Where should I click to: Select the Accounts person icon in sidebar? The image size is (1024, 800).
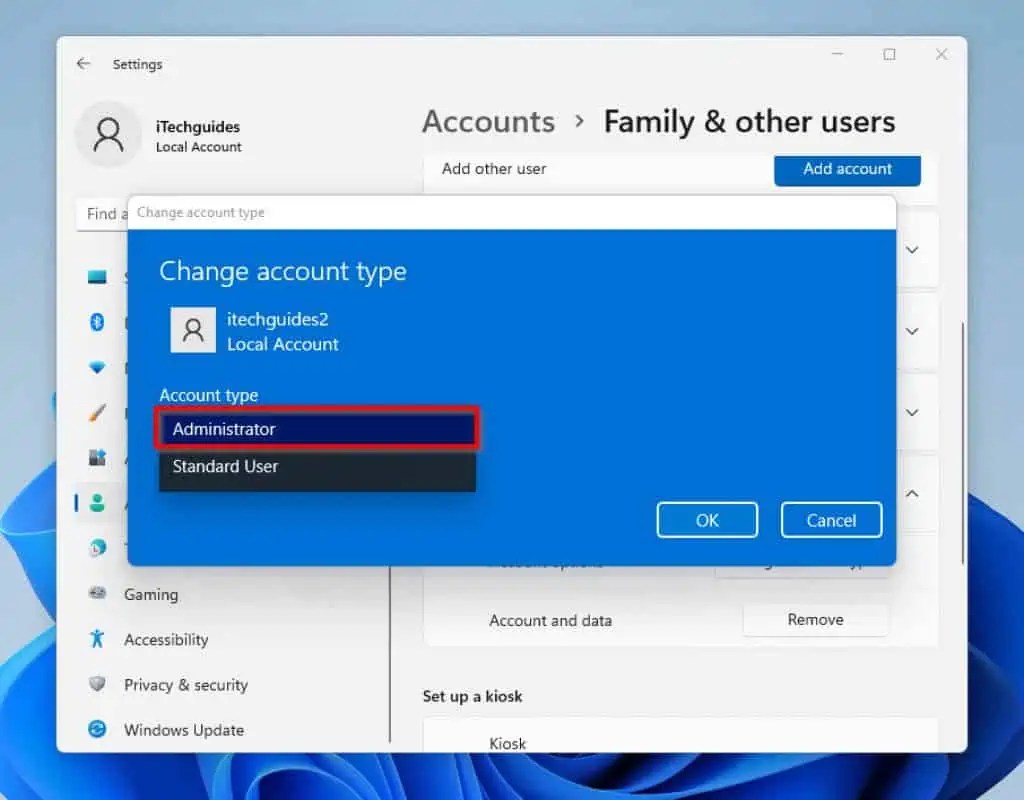click(x=97, y=503)
